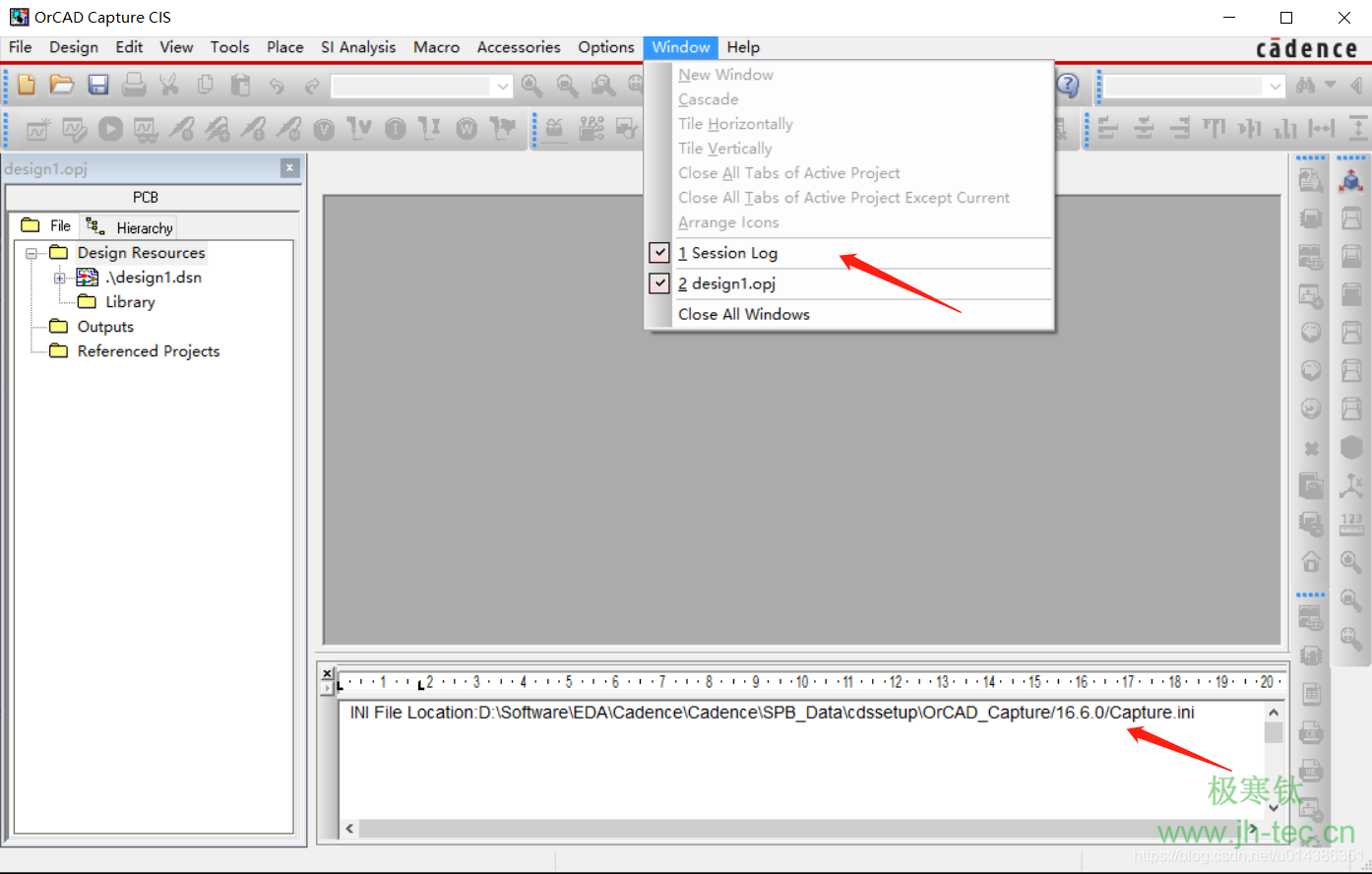This screenshot has width=1372, height=874.
Task: Click the Open folder toolbar icon
Action: pyautogui.click(x=62, y=86)
